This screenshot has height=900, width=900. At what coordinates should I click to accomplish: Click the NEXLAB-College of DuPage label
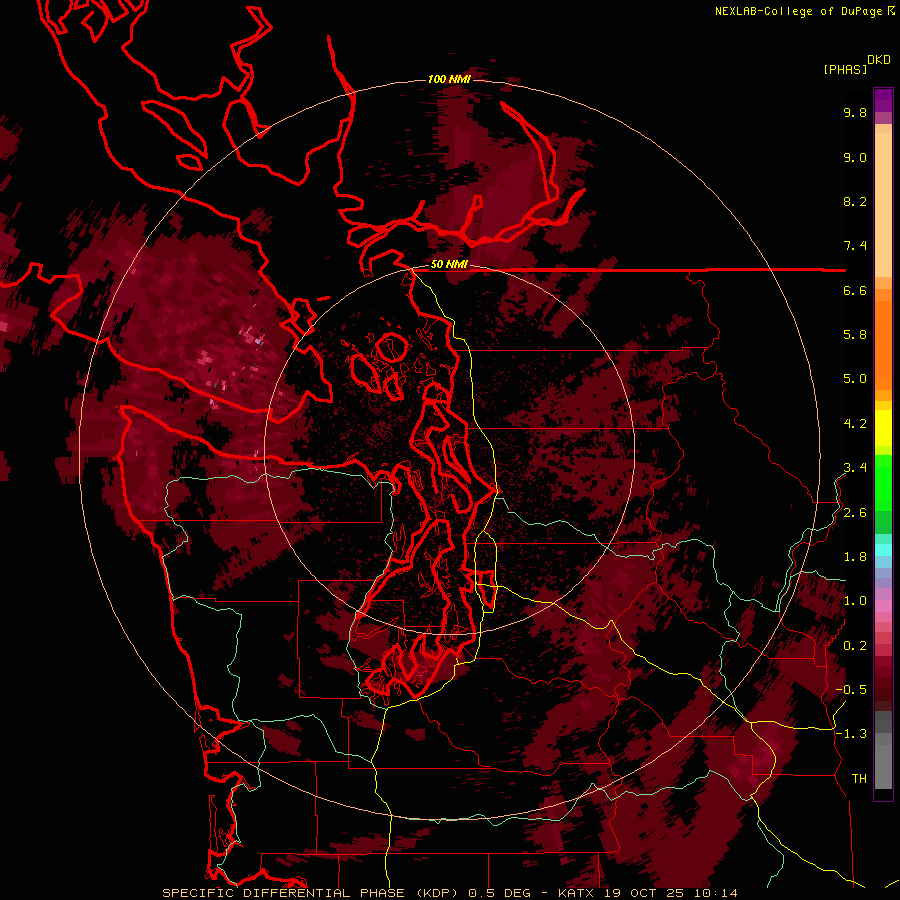click(799, 11)
